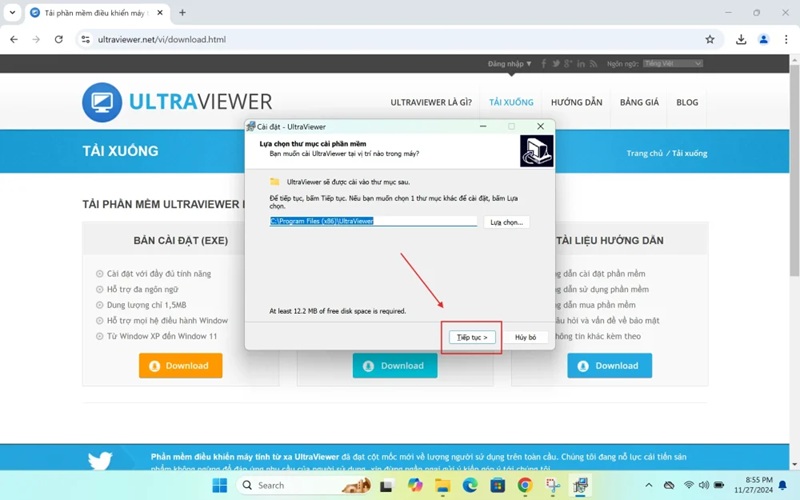Open the LinkedIn icon link

click(581, 64)
